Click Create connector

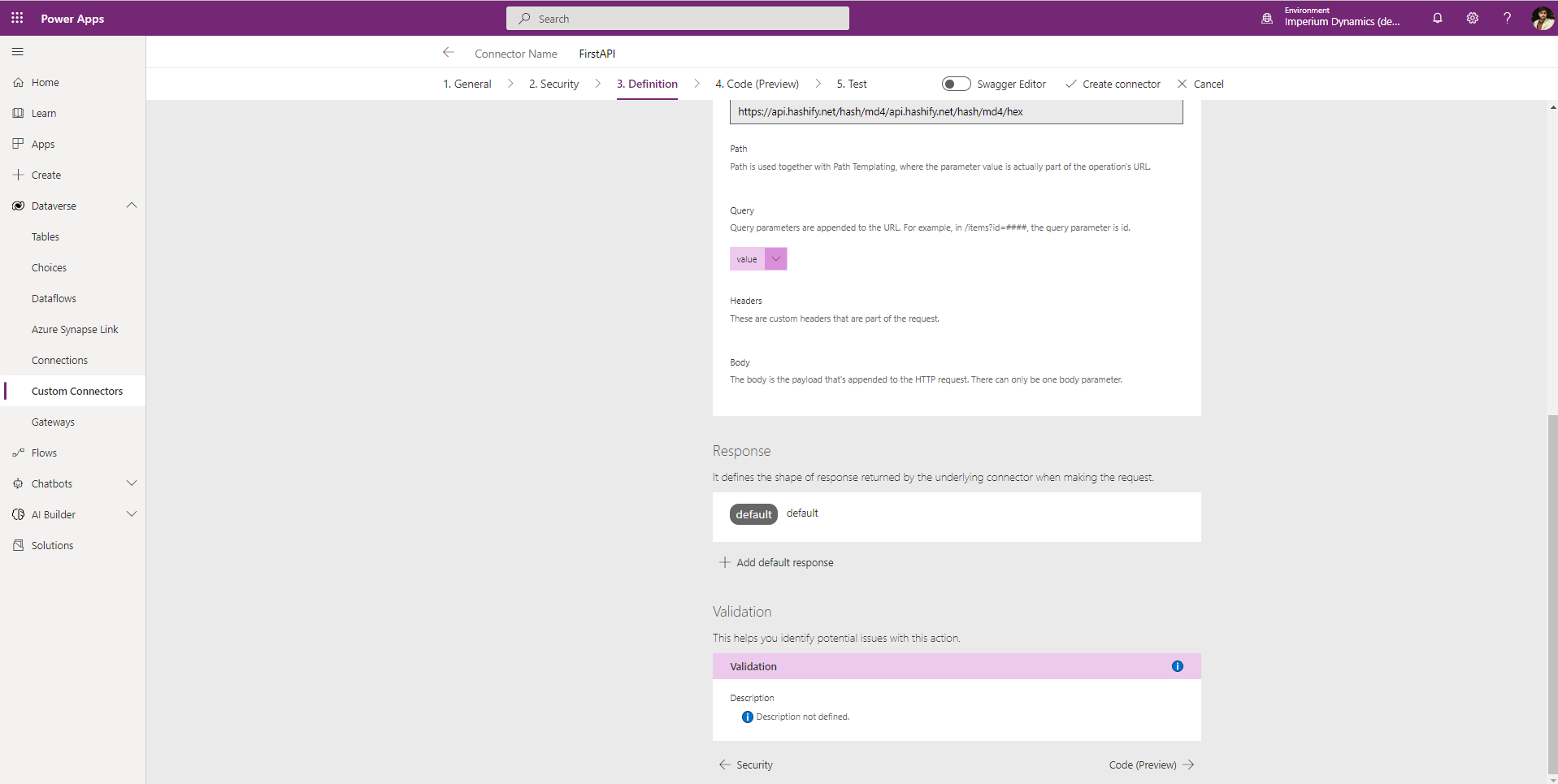(1113, 84)
